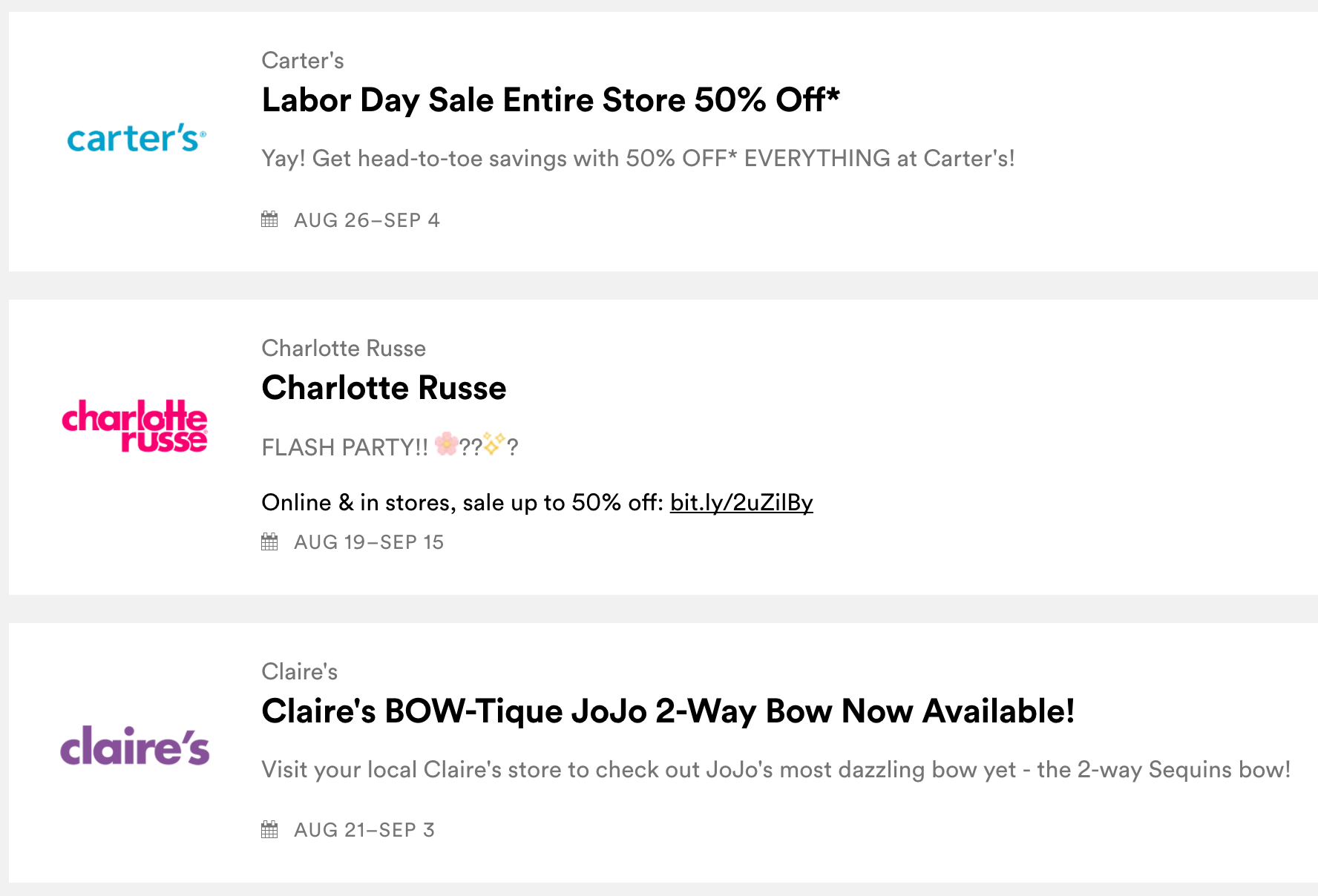This screenshot has height=896, width=1318.
Task: Select the small Carter's store name label
Action: 303,61
